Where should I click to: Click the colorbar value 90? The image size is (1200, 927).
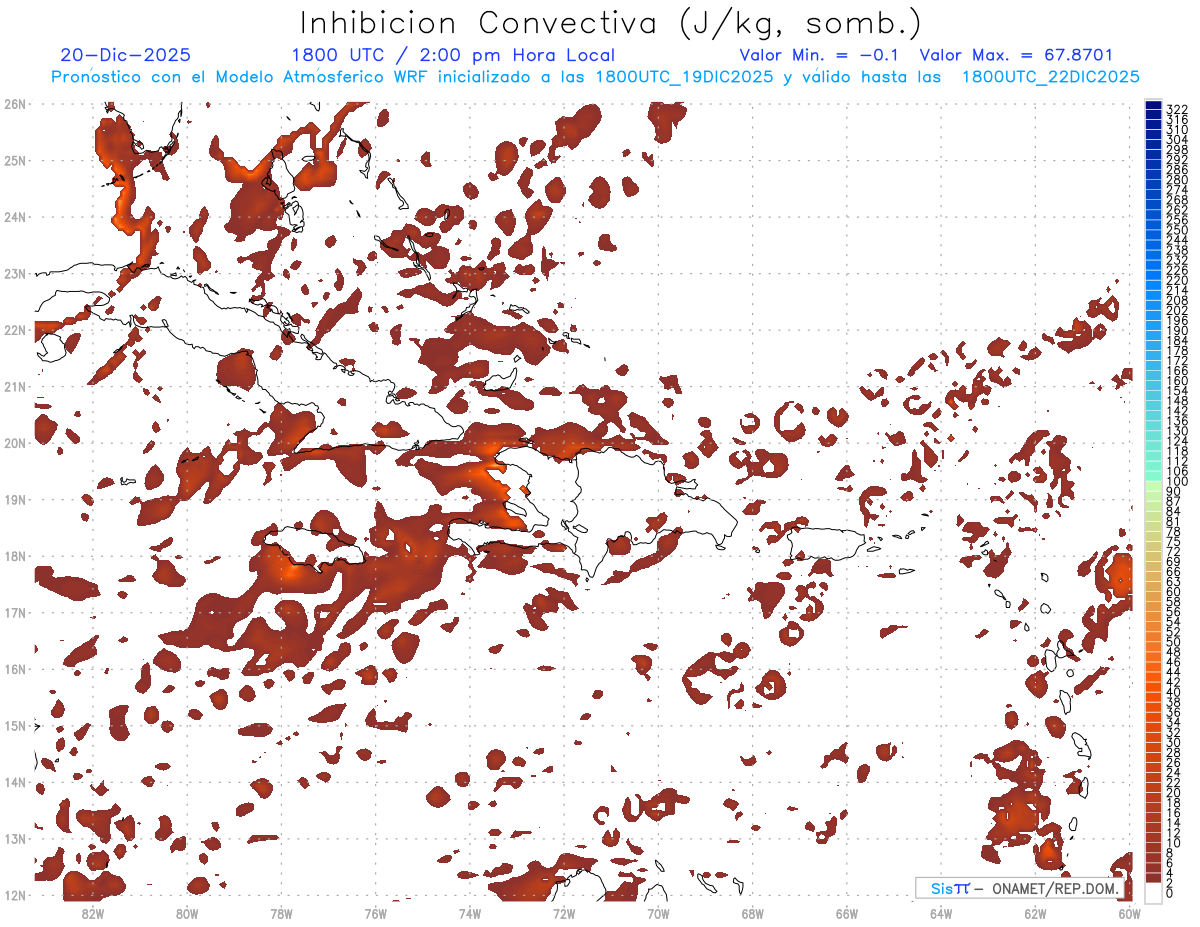(x=1173, y=492)
